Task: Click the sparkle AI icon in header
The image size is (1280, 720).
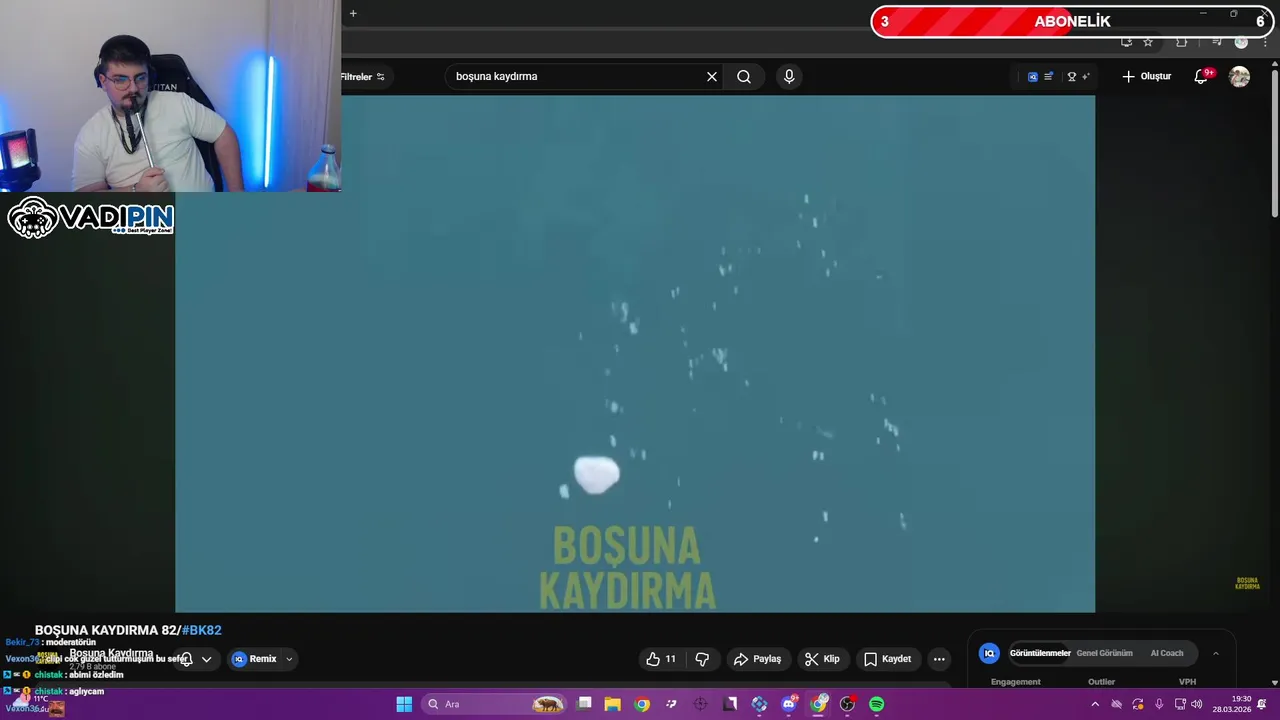Action: pos(1086,77)
